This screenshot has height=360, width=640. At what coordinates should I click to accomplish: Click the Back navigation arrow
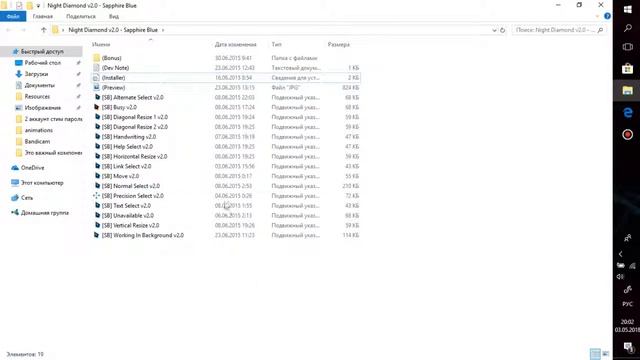click(x=9, y=30)
